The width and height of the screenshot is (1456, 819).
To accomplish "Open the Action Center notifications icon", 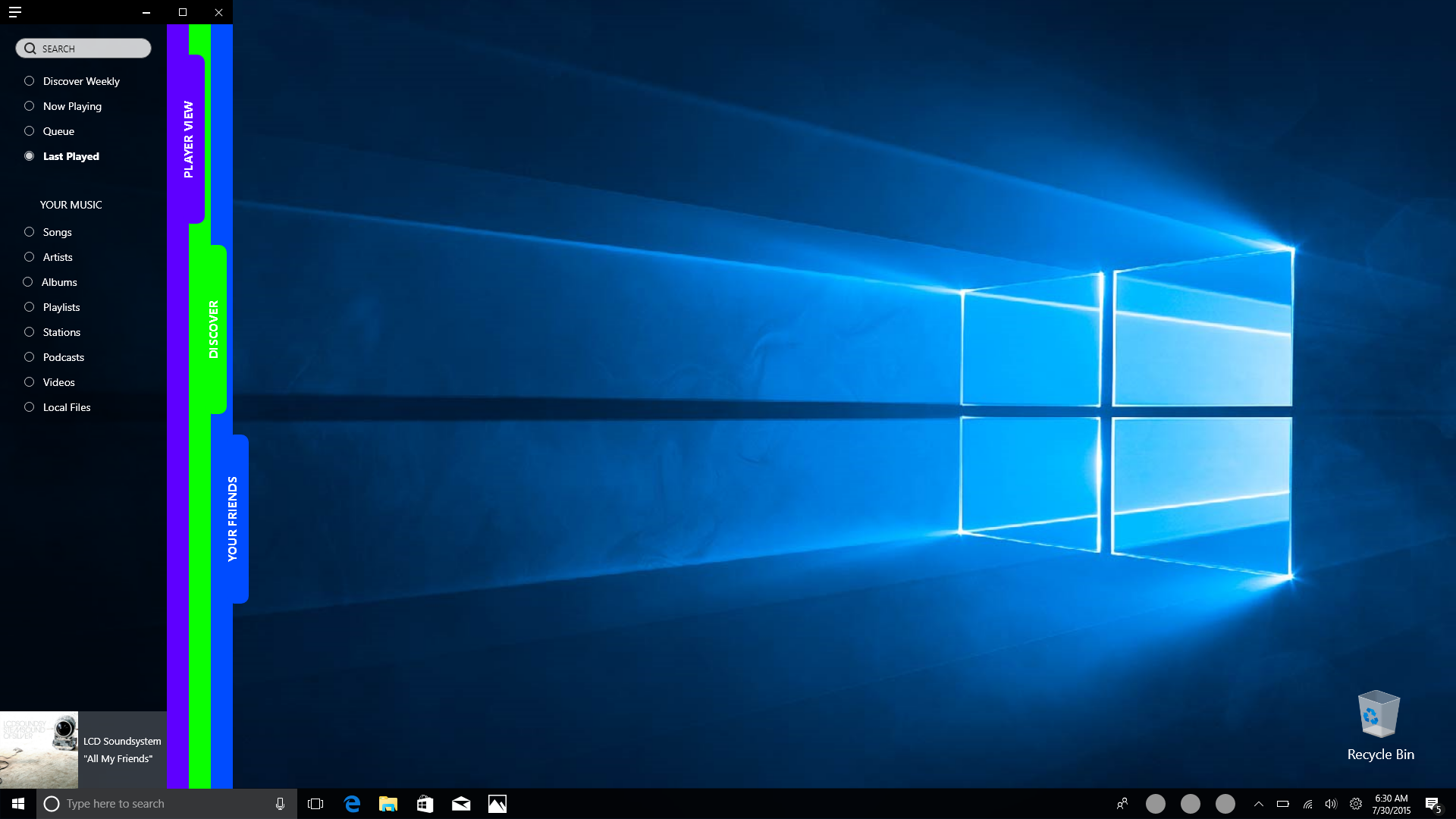I will point(1432,804).
